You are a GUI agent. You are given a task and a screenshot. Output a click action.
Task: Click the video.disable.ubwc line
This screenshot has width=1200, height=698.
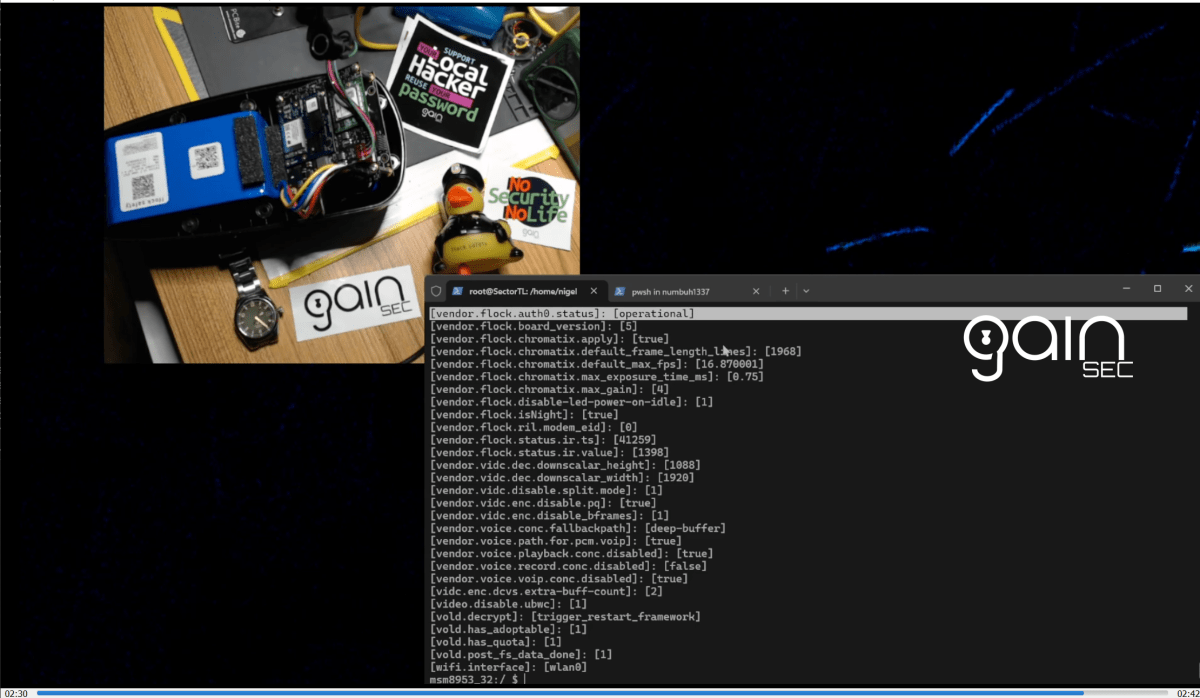[x=508, y=604]
